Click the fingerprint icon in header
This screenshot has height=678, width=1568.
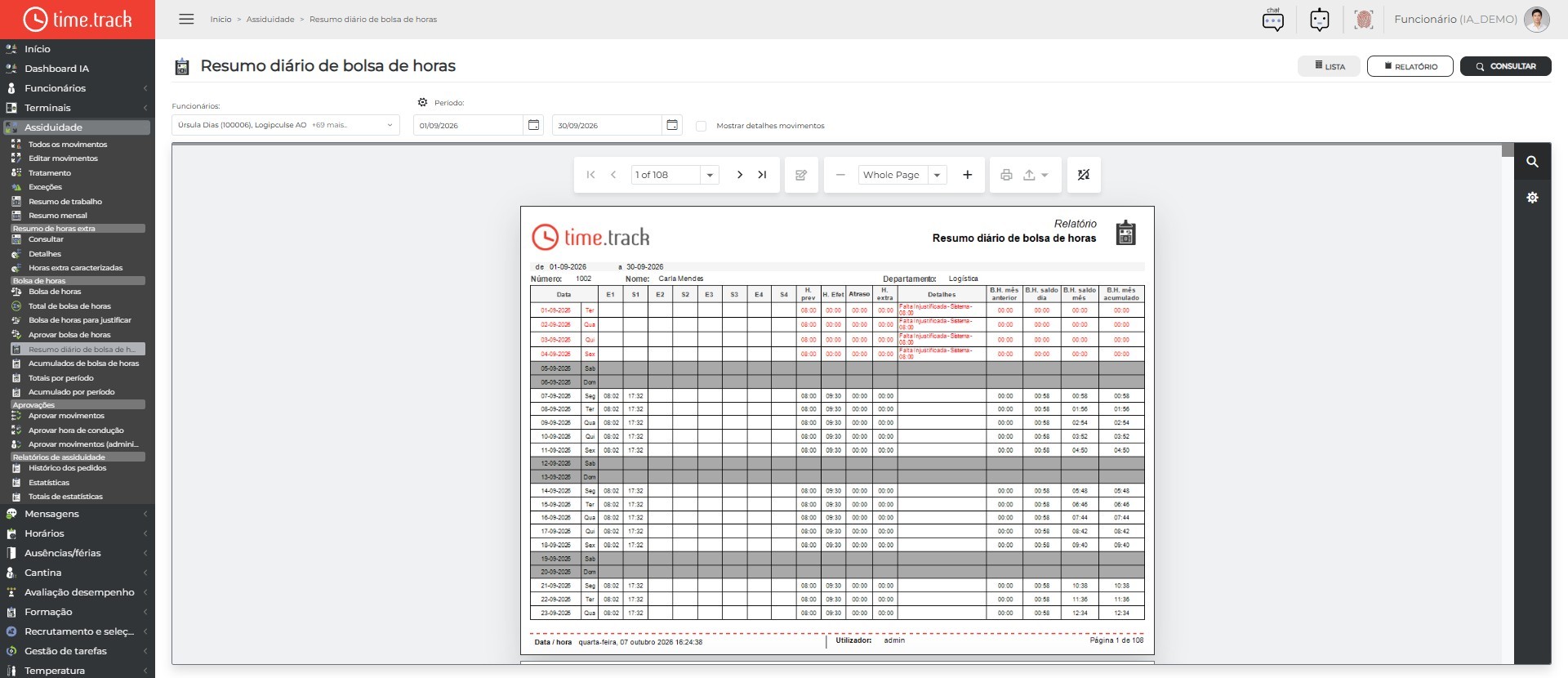(x=1363, y=20)
